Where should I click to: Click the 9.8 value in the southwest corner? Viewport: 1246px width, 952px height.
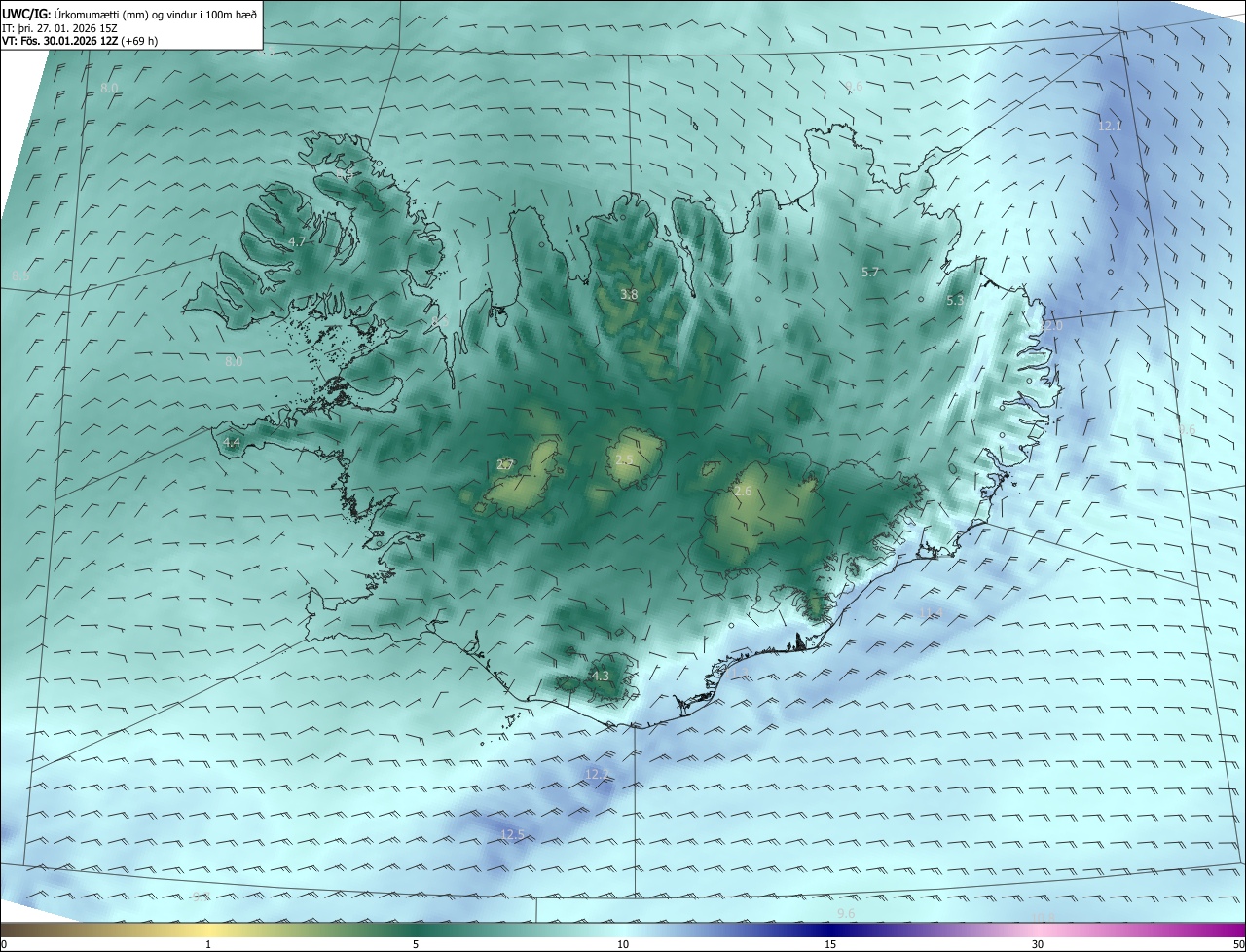[x=201, y=897]
